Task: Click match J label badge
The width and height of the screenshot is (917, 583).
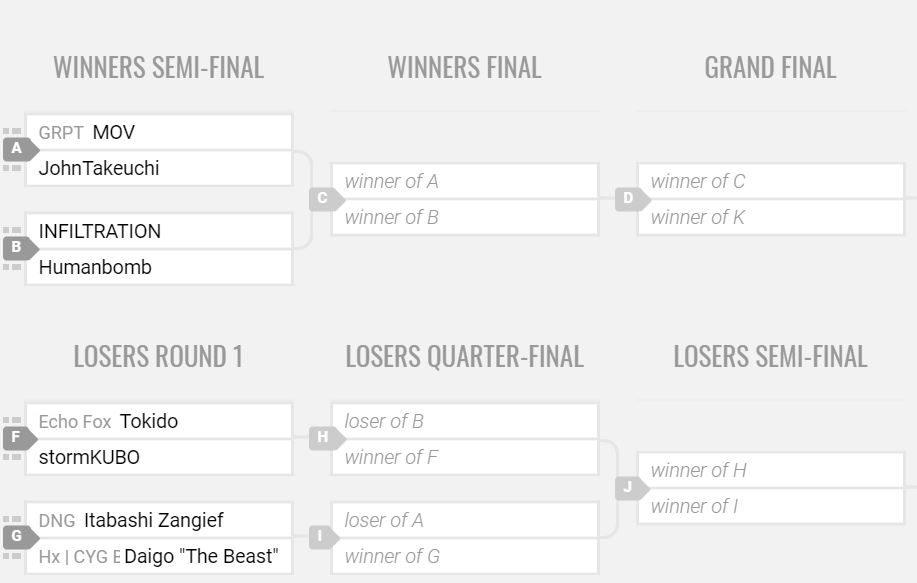Action: point(629,487)
